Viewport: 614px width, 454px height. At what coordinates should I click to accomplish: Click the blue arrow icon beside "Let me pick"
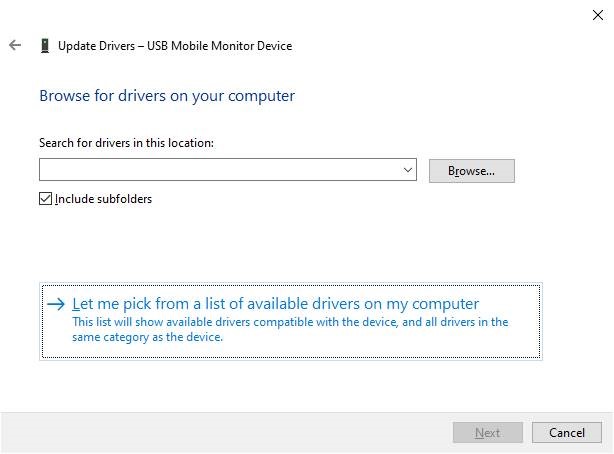(56, 304)
